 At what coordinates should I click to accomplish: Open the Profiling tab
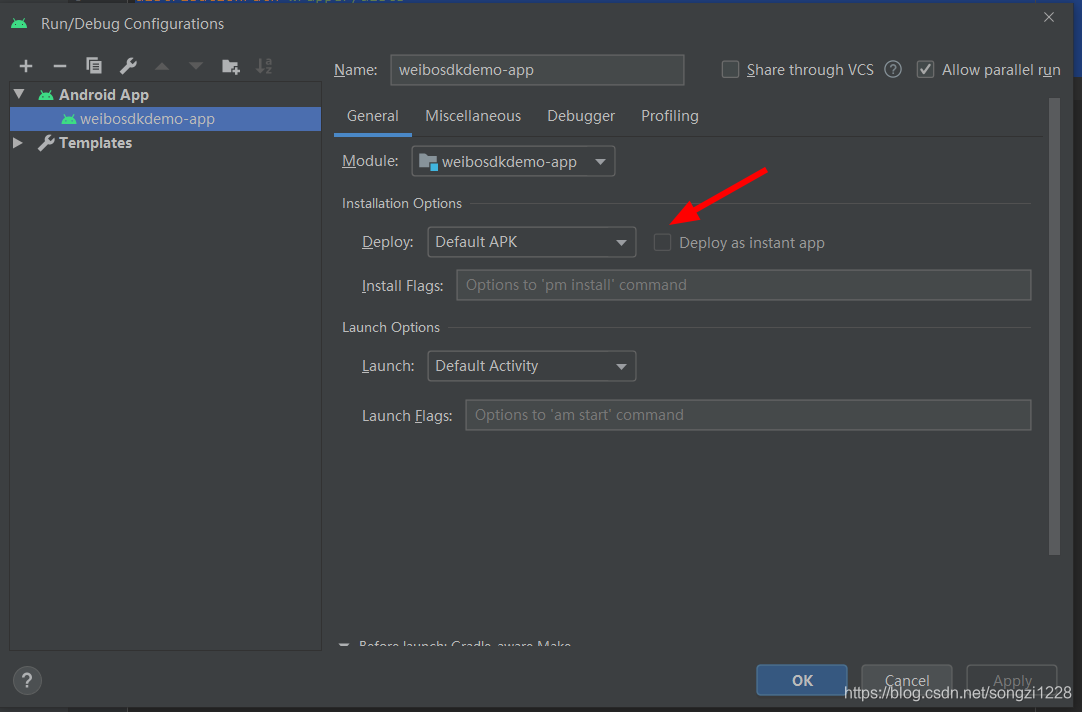[x=669, y=116]
